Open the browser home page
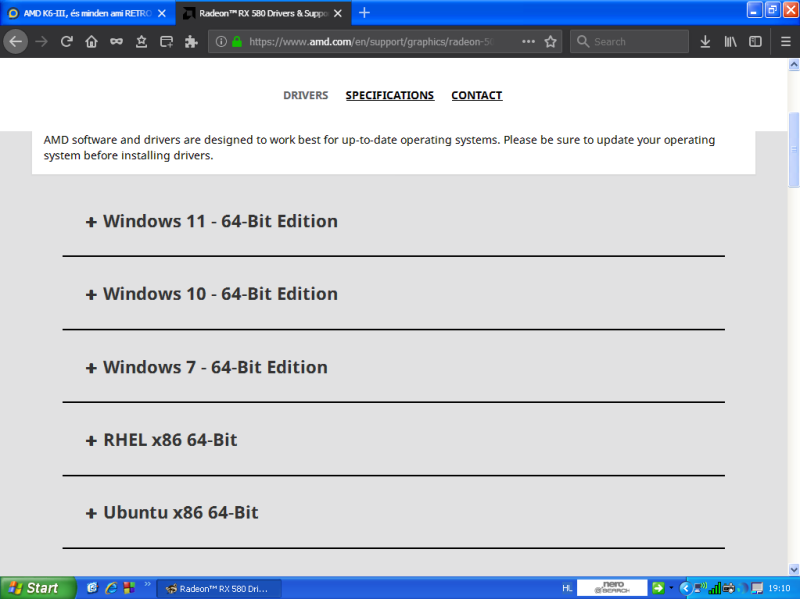800x599 pixels. [91, 42]
